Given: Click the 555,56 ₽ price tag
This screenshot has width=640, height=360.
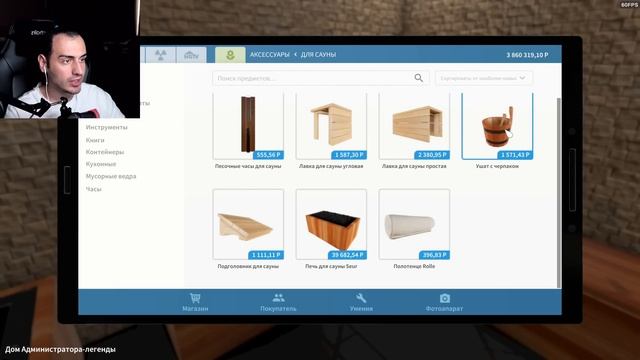Looking at the screenshot, I should [x=268, y=155].
